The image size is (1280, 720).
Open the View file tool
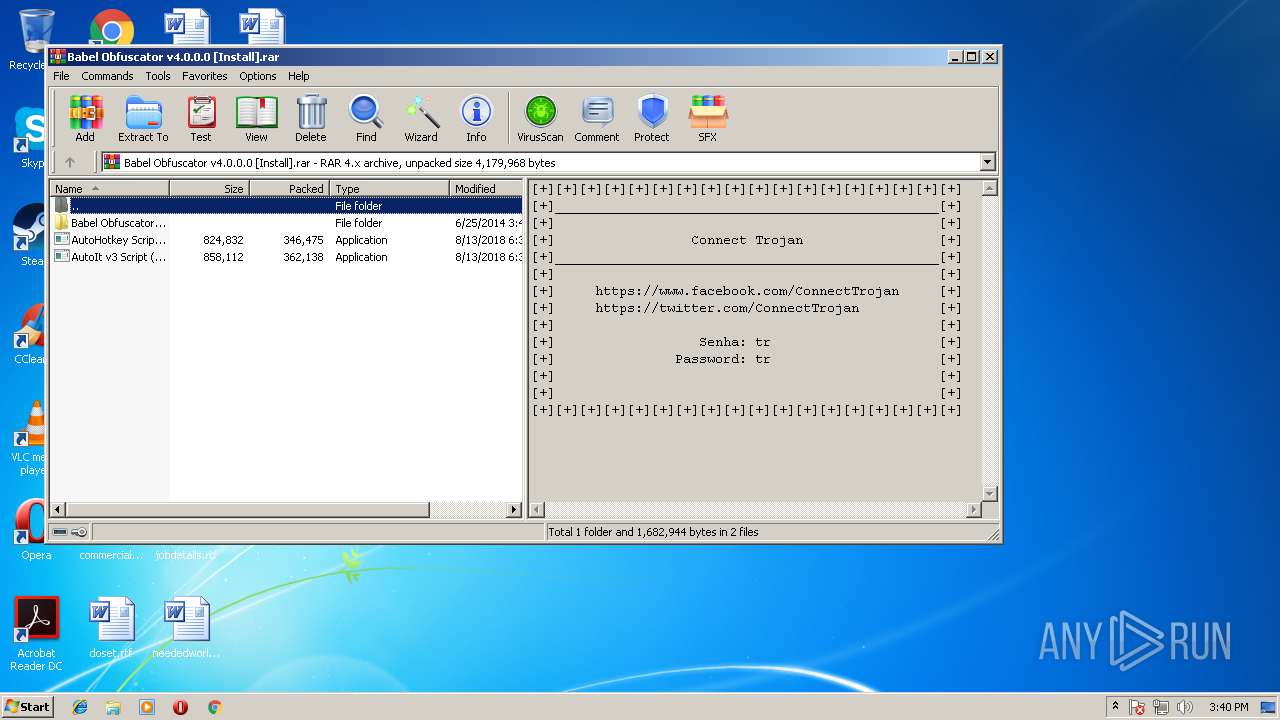[x=257, y=119]
